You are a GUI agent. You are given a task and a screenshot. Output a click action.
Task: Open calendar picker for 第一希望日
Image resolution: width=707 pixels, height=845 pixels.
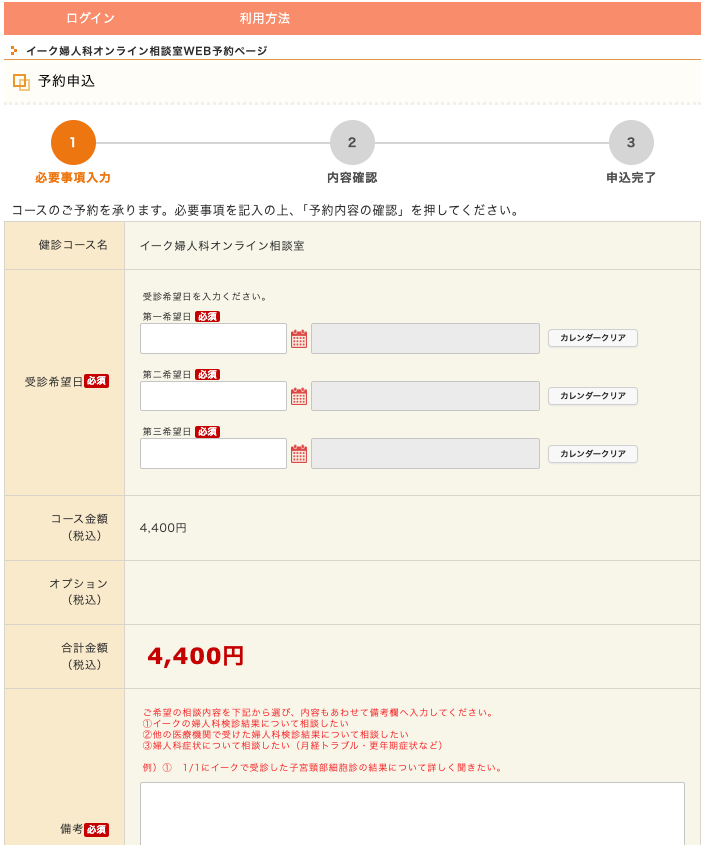click(299, 339)
